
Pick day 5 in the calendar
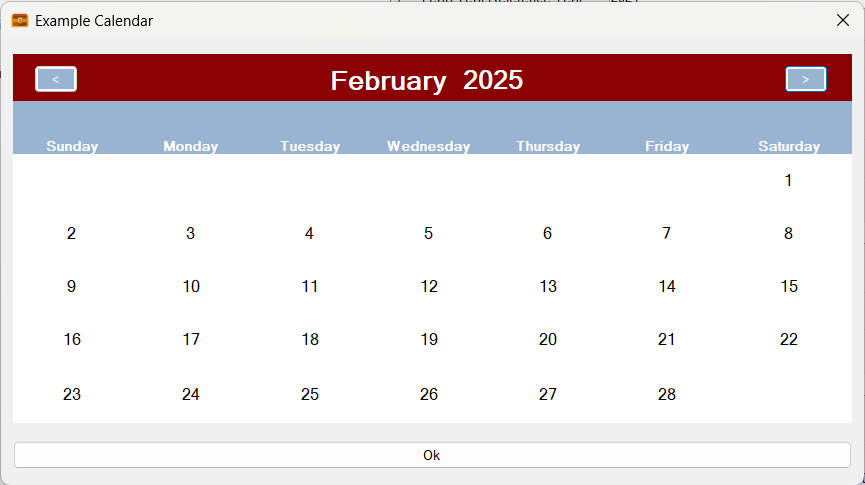(x=428, y=234)
